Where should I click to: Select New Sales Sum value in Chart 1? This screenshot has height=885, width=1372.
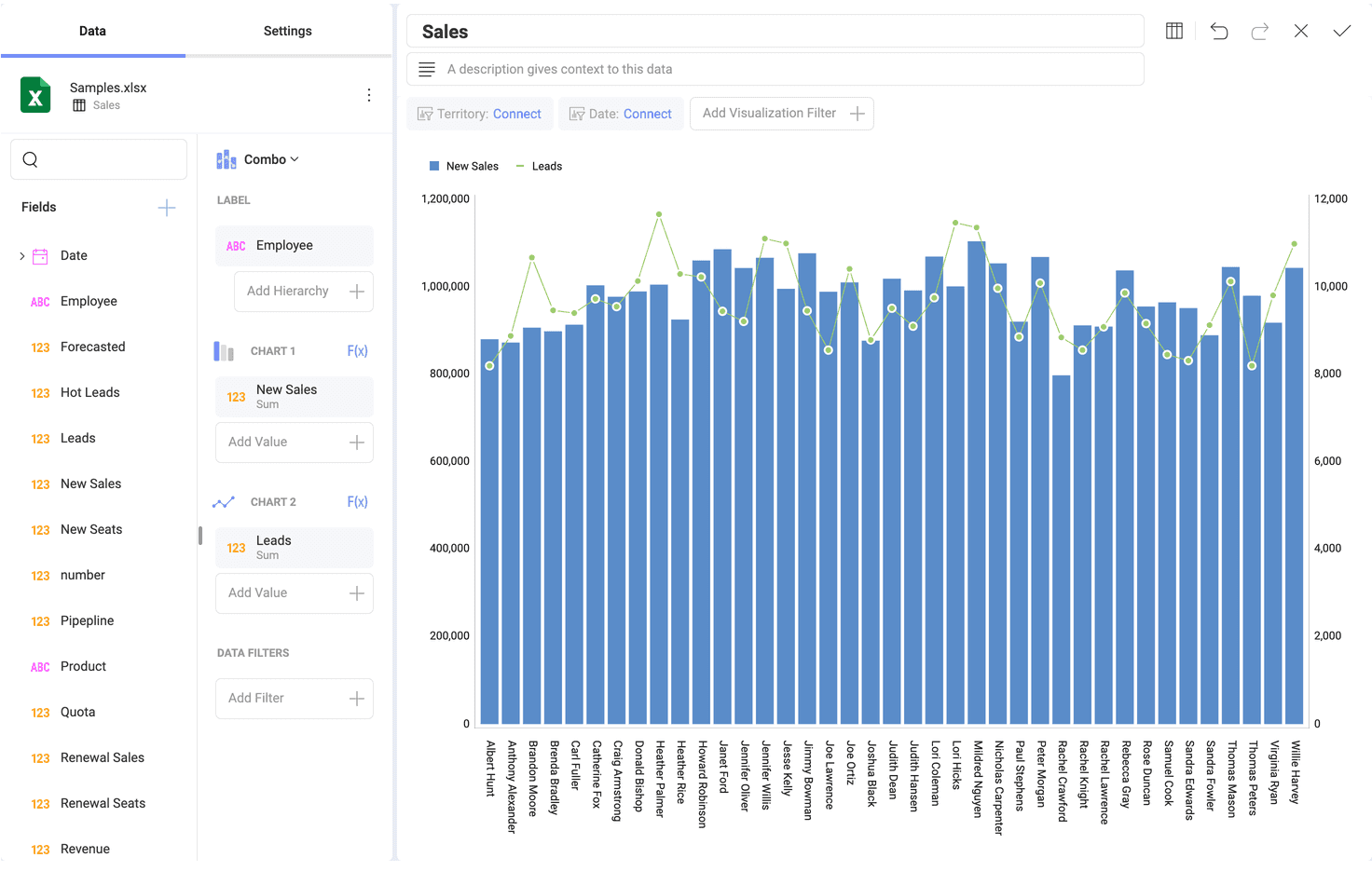pos(295,397)
